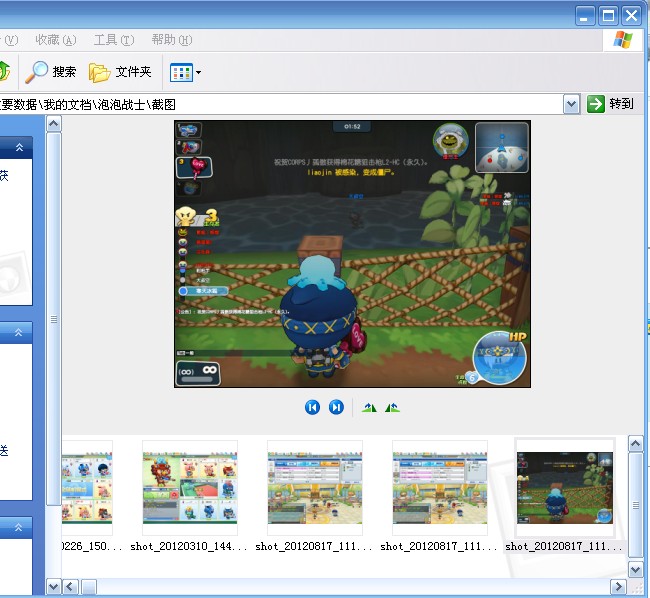The height and width of the screenshot is (598, 650).
Task: Select thumbnail shot_20120310_144
Action: click(x=190, y=488)
